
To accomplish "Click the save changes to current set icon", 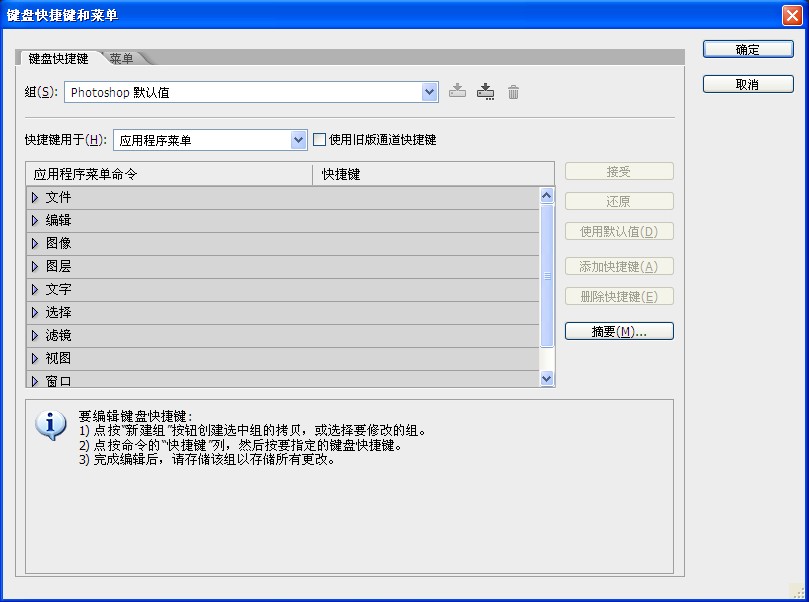I will [457, 91].
